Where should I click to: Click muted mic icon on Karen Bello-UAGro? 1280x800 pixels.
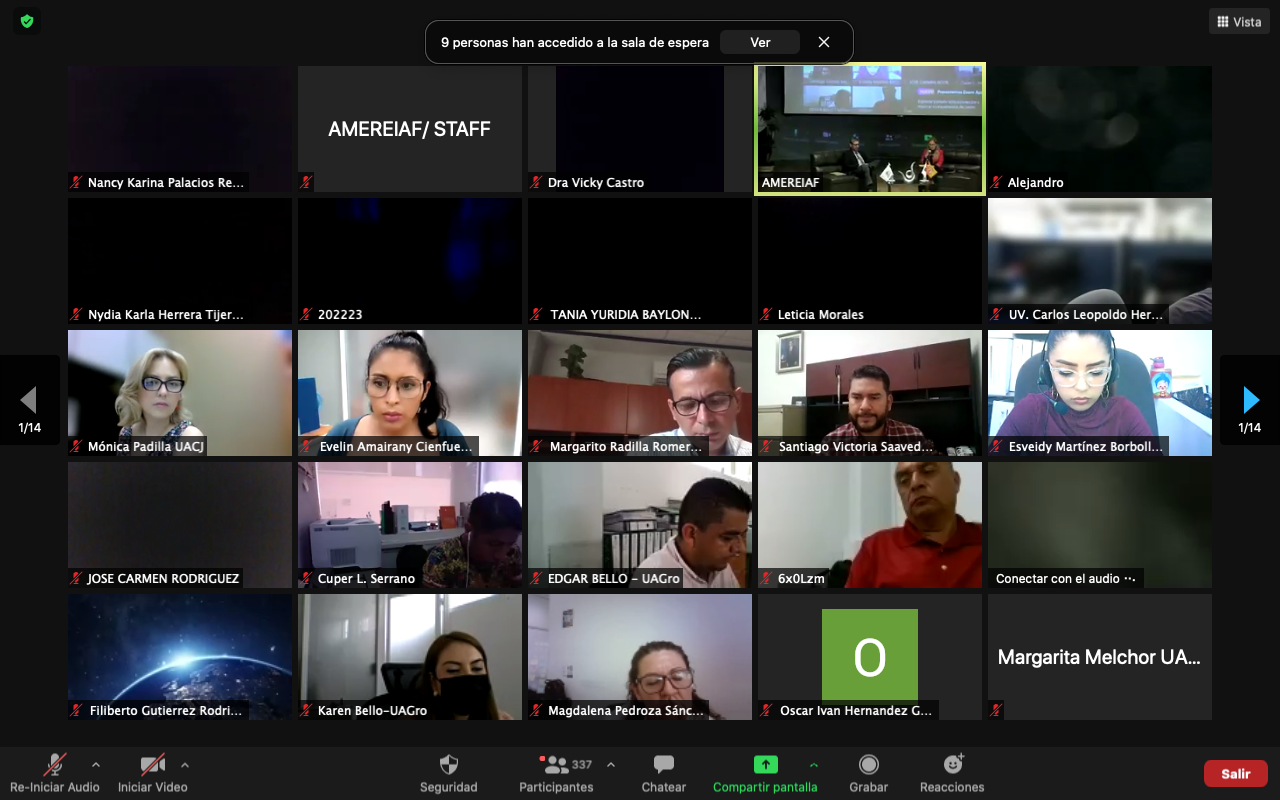(x=306, y=711)
